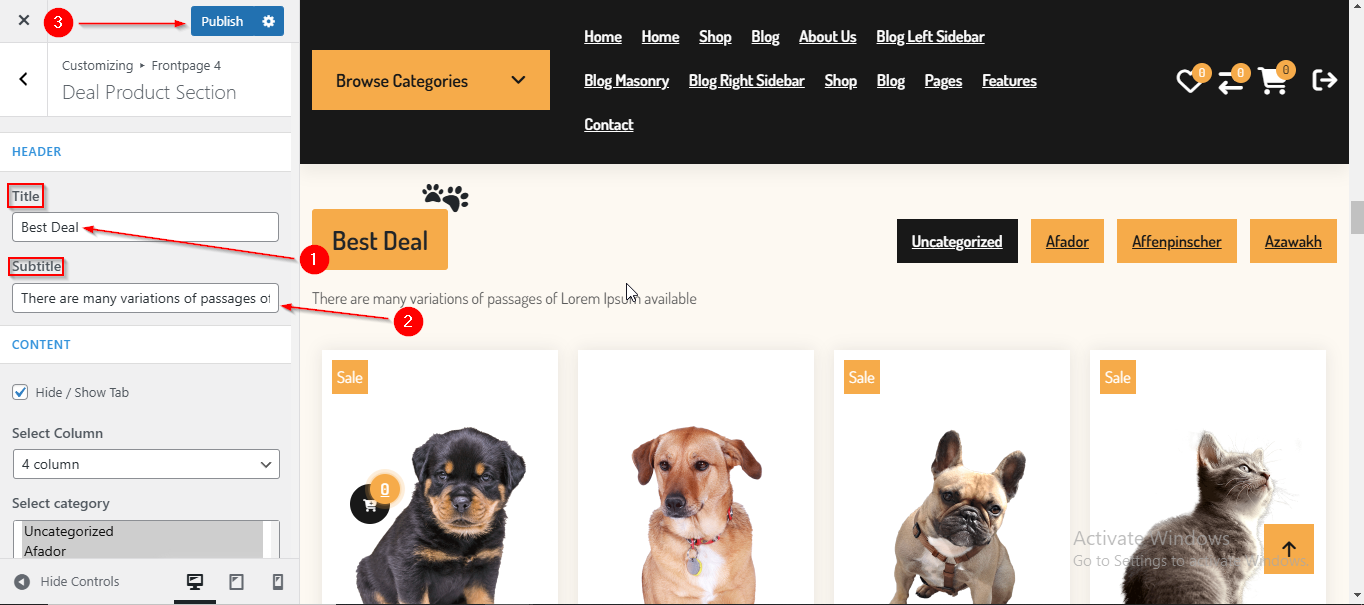Click the logout arrow icon
The height and width of the screenshot is (605, 1364).
[1325, 80]
